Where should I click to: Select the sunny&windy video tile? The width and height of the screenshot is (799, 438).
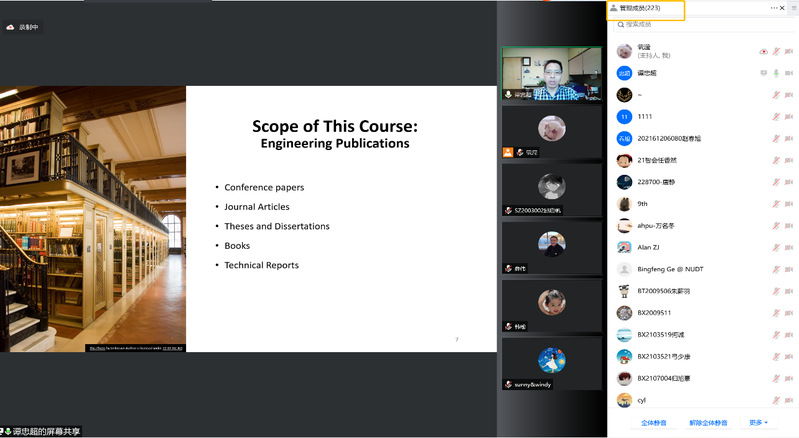(x=551, y=365)
